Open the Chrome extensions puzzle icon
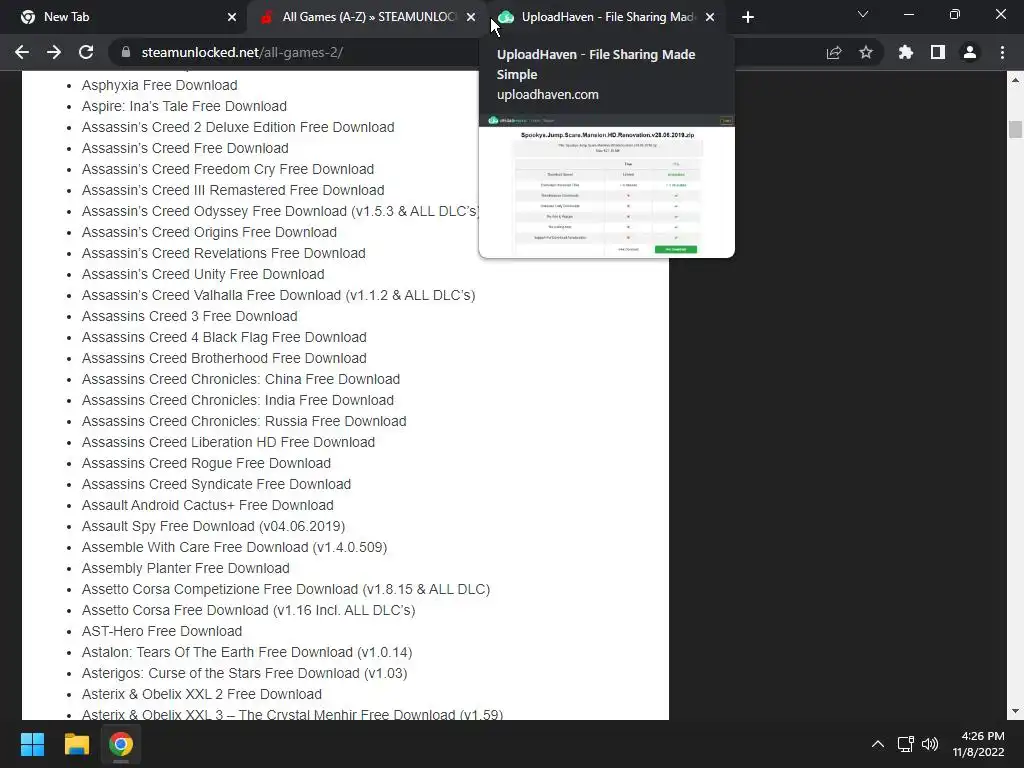 (x=906, y=52)
